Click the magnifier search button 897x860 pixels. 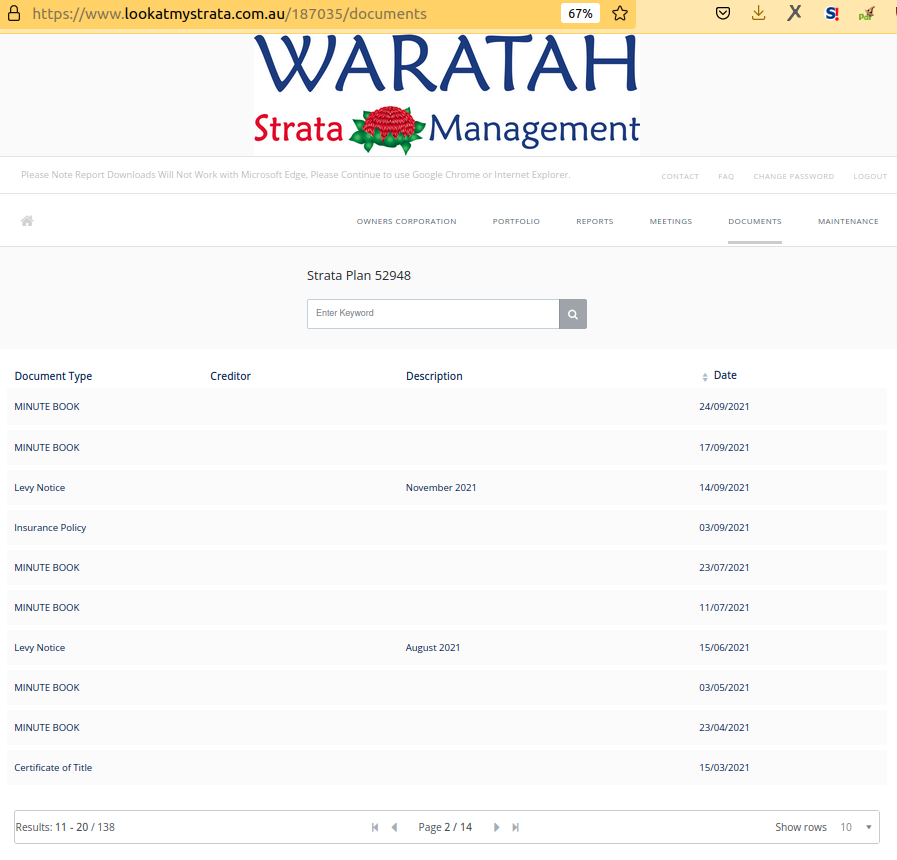[573, 314]
